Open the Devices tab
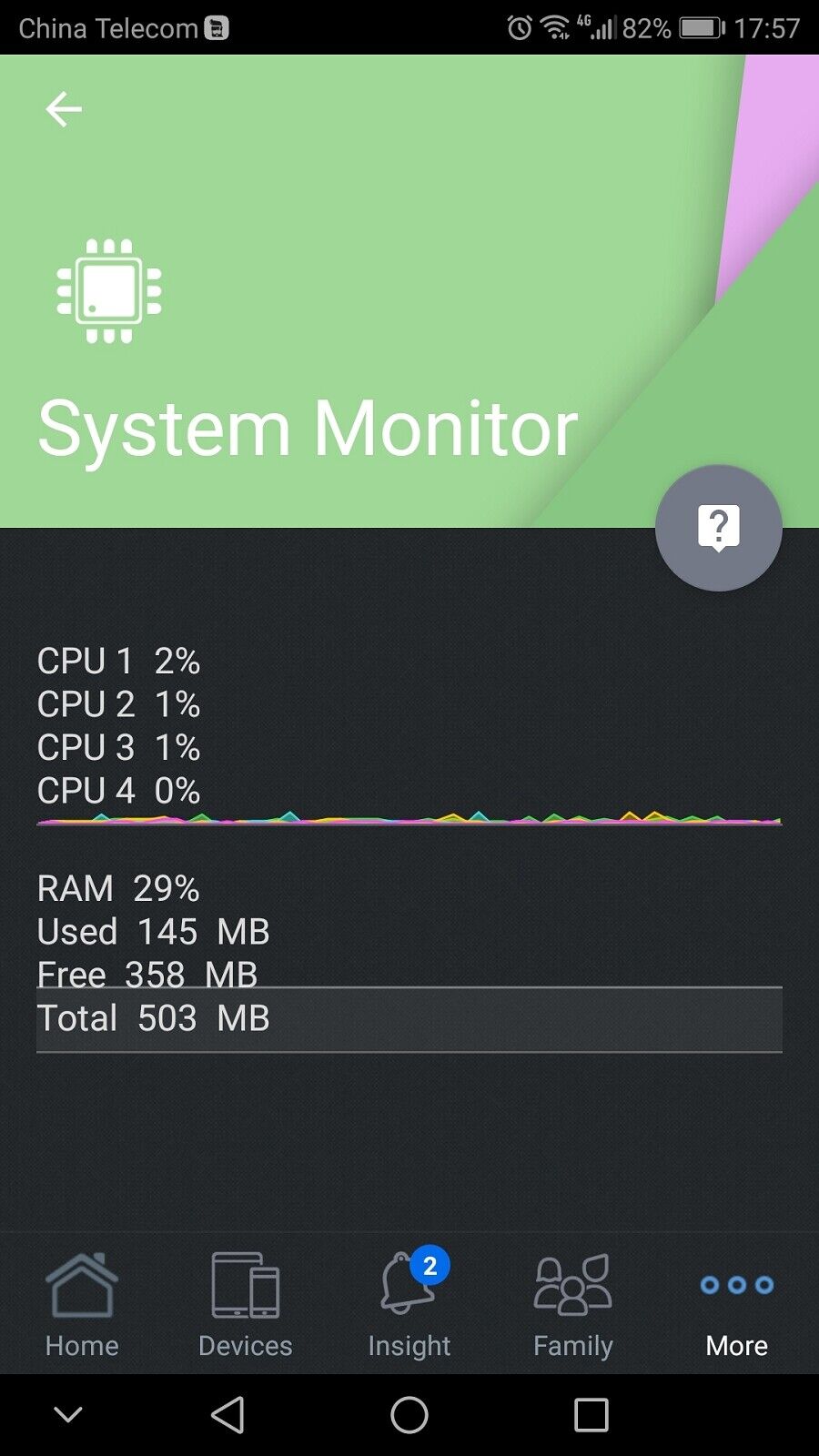 [x=246, y=1304]
